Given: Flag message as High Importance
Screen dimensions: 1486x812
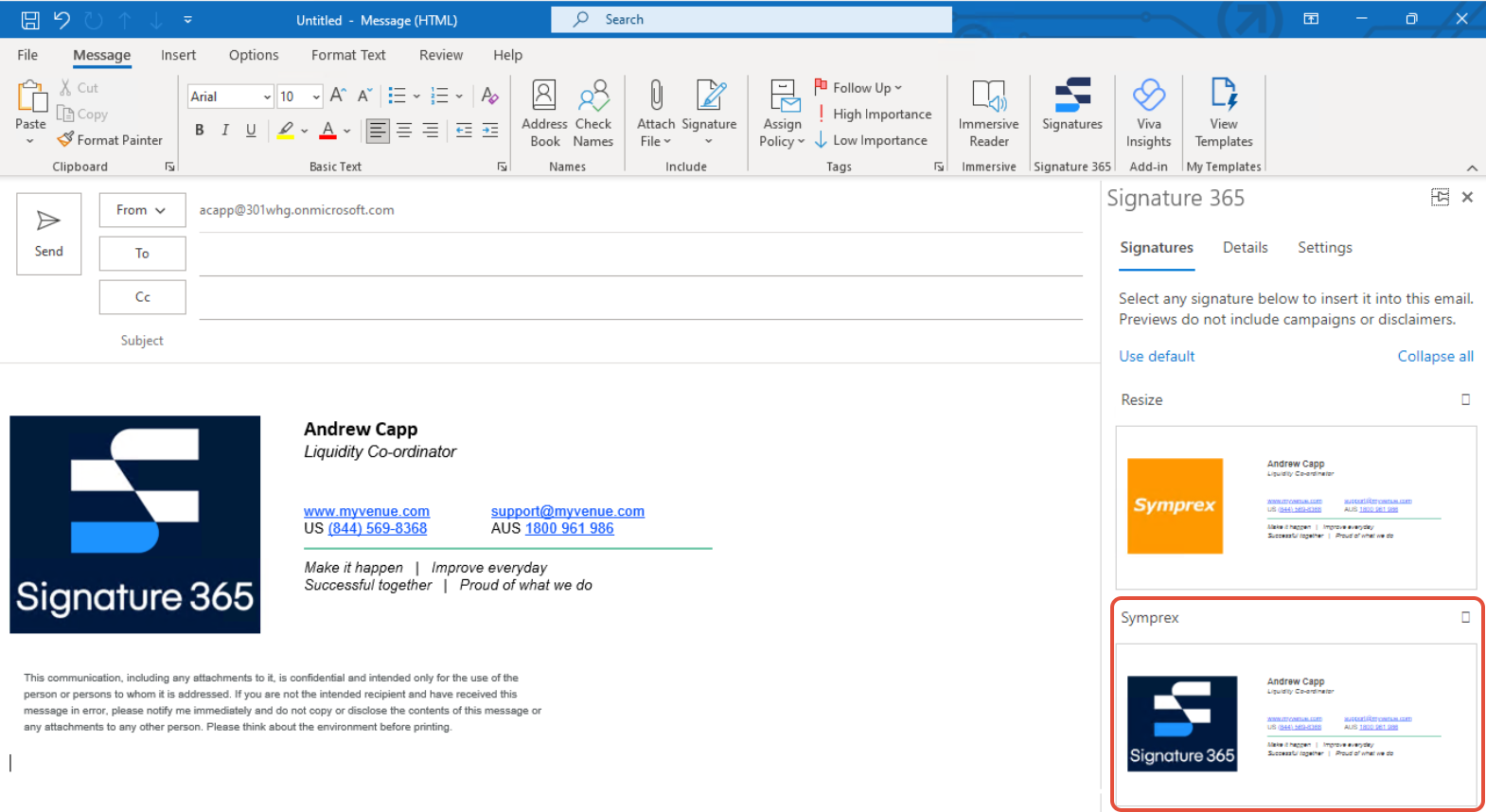Looking at the screenshot, I should pos(873,114).
